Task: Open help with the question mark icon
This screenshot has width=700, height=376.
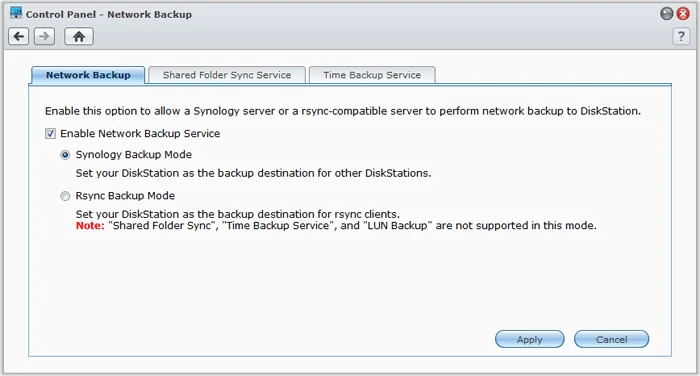Action: (681, 36)
